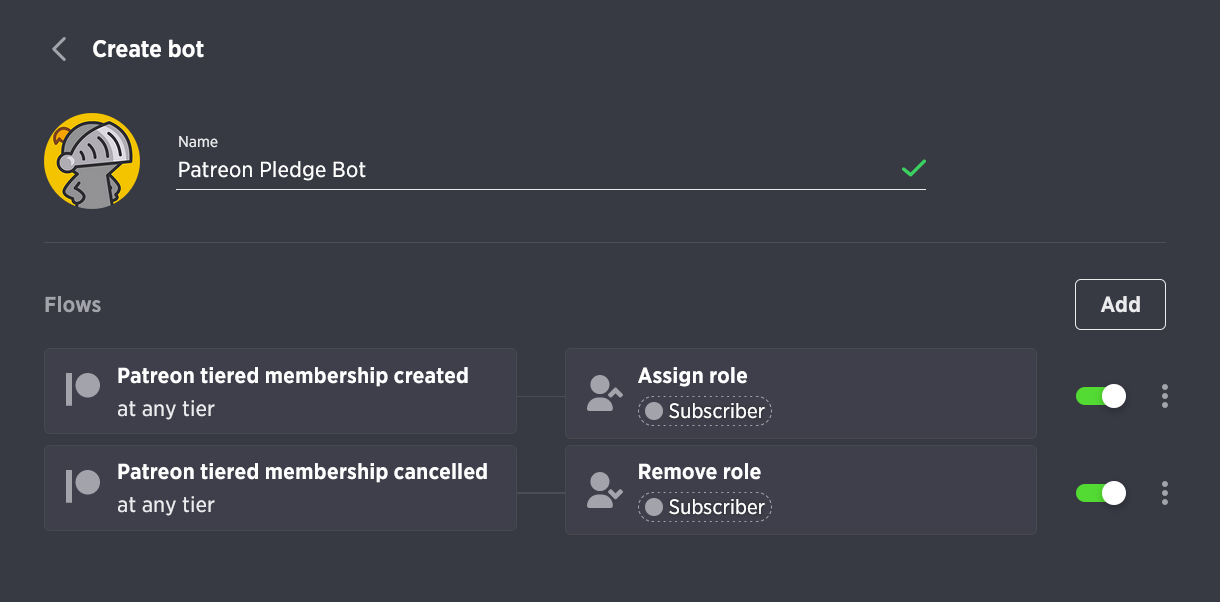Click the green checkmark in Name field
The width and height of the screenshot is (1220, 602).
pos(913,168)
